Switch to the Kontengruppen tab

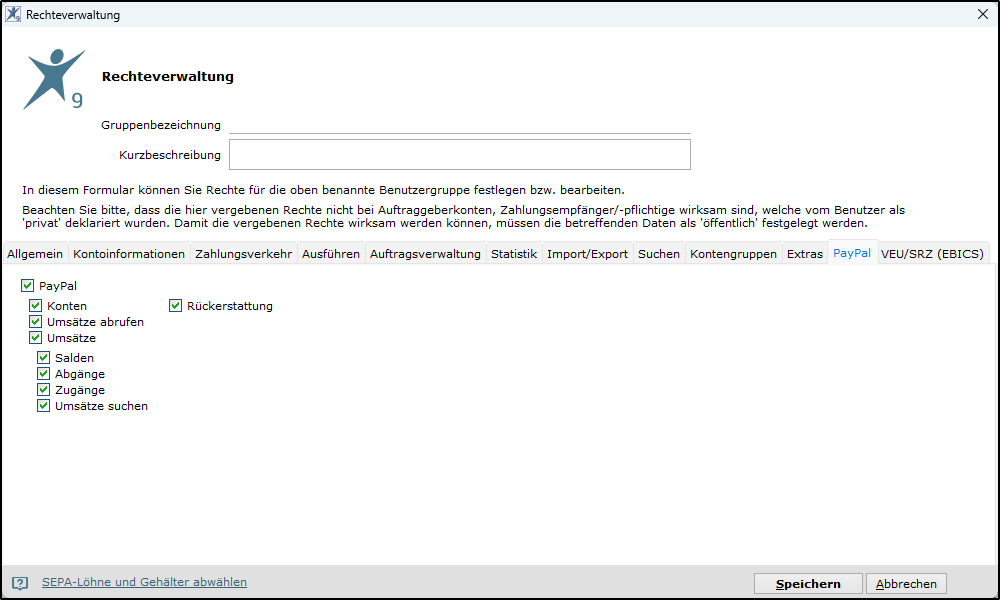[x=733, y=254]
